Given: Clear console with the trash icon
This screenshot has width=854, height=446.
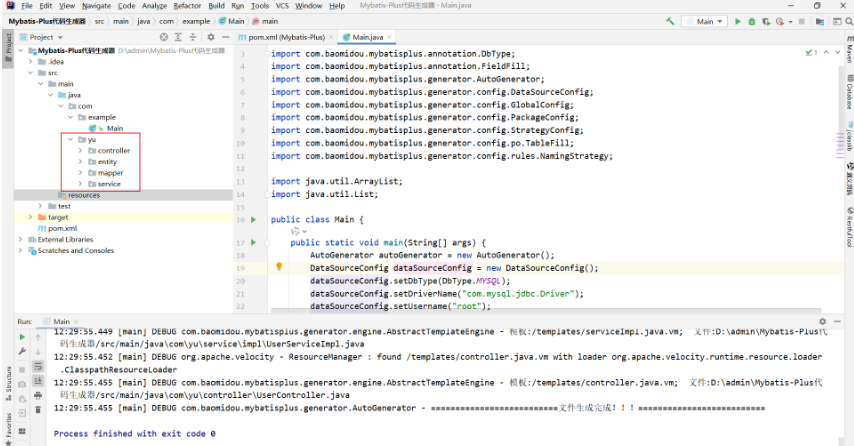Looking at the screenshot, I should tap(38, 410).
